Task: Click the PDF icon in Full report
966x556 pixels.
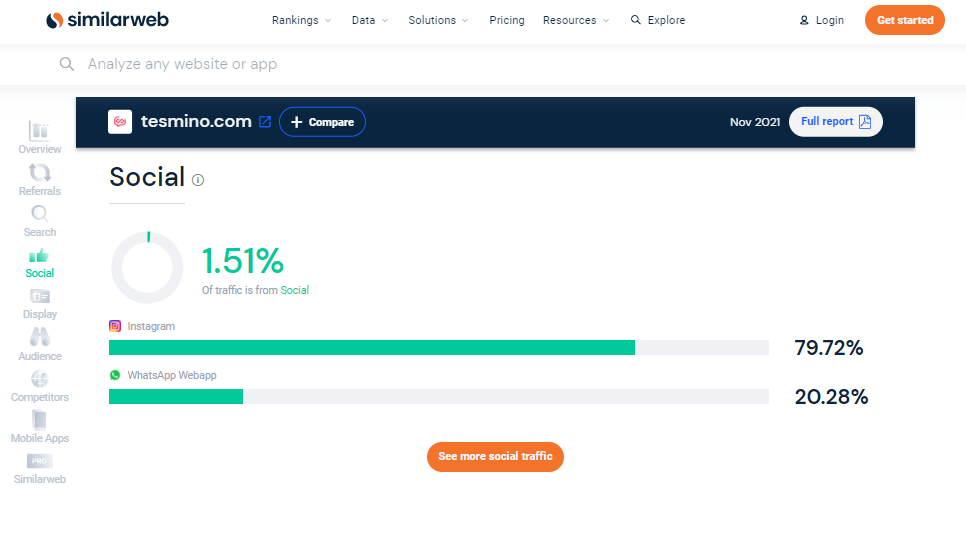Action: tap(865, 121)
